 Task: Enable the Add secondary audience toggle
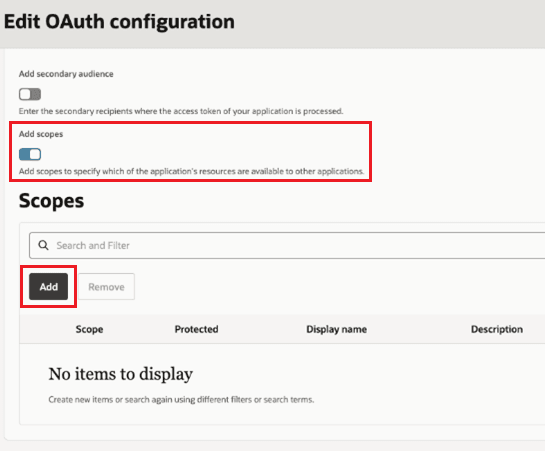(x=30, y=94)
